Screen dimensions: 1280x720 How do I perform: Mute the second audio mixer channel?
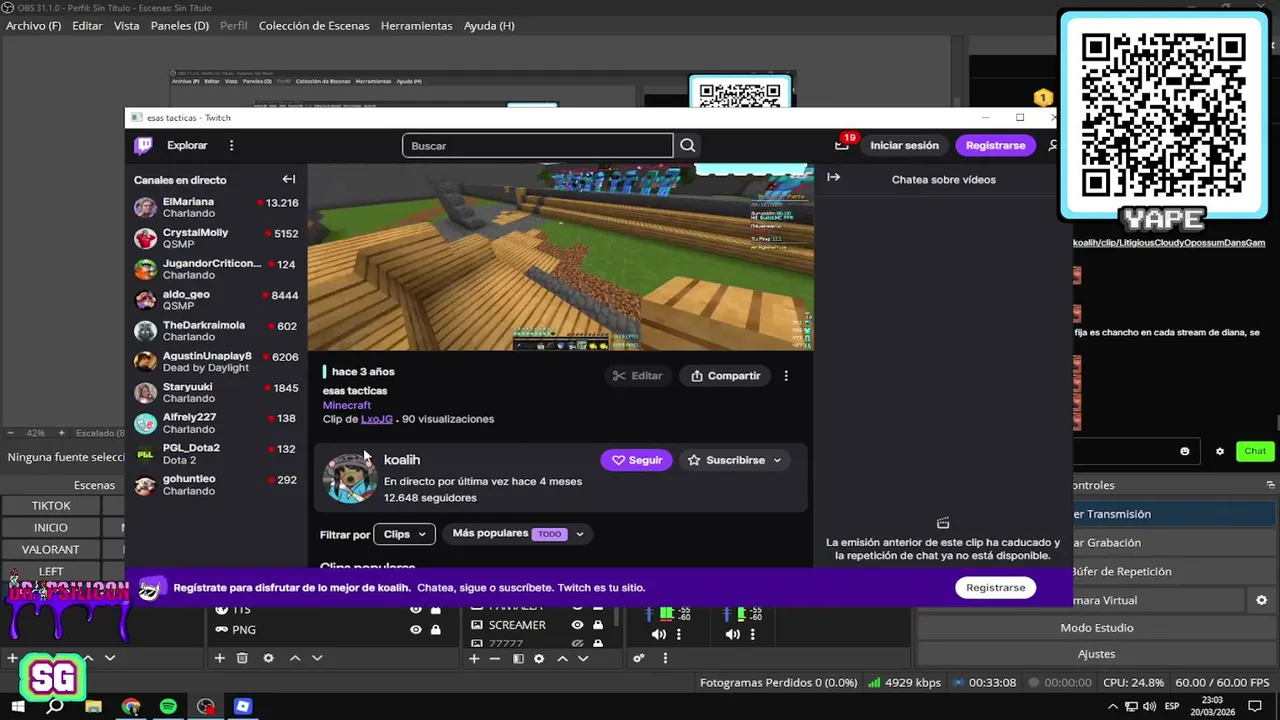[x=733, y=634]
